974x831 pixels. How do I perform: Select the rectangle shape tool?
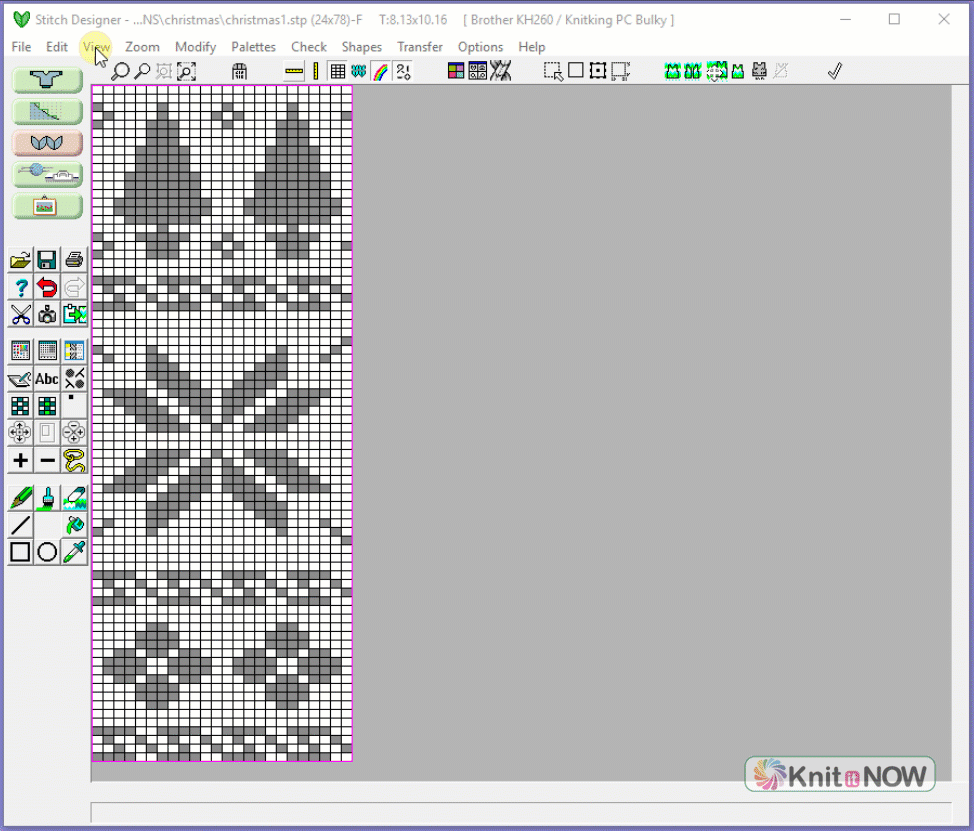(x=20, y=552)
